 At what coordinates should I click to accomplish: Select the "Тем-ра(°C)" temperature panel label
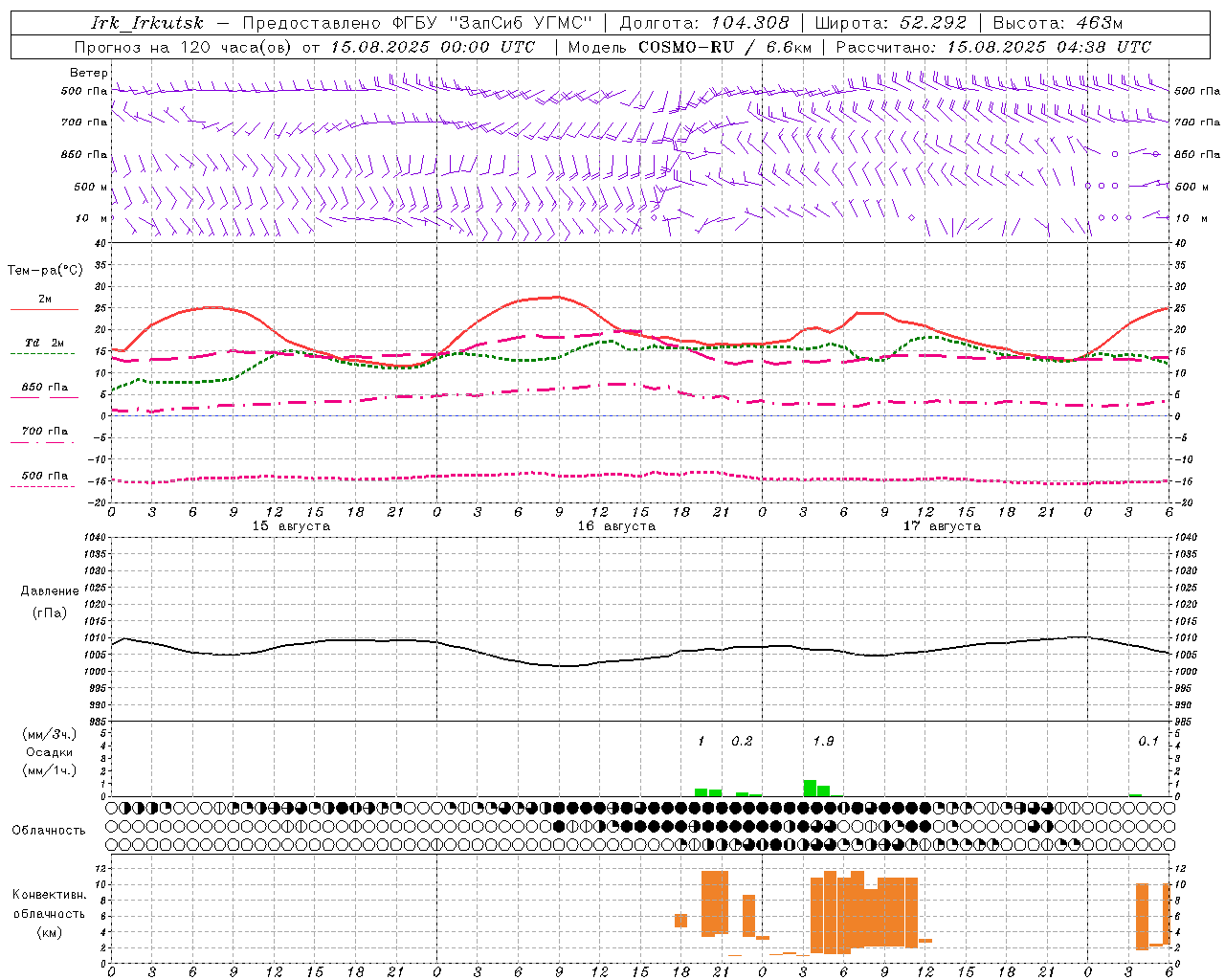click(45, 271)
